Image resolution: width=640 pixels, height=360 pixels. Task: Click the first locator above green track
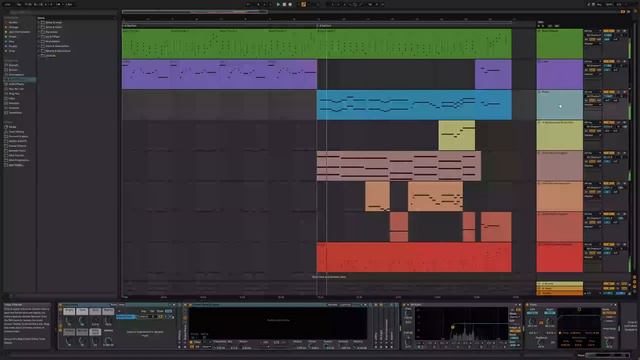pyautogui.click(x=130, y=26)
